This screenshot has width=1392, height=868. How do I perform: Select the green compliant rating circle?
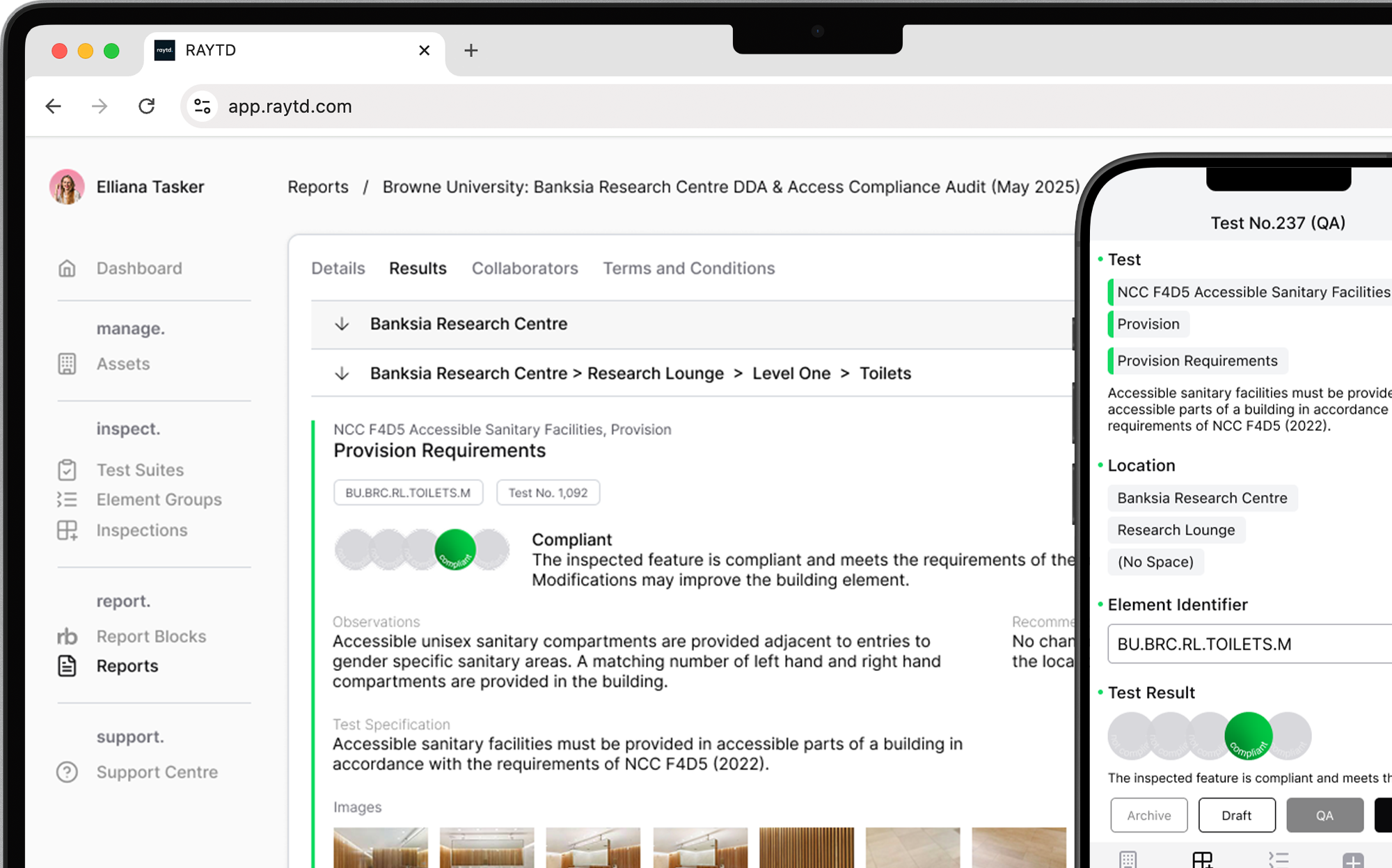click(x=1248, y=736)
